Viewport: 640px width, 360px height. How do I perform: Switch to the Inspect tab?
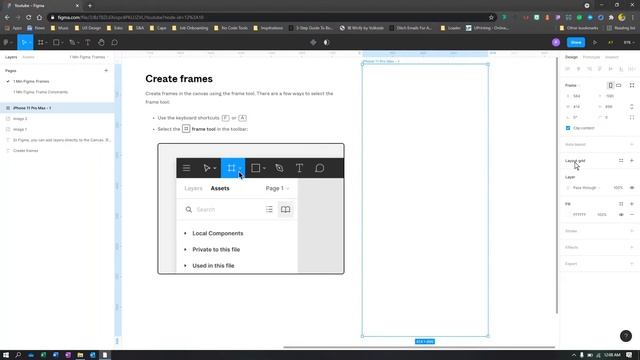click(x=611, y=57)
